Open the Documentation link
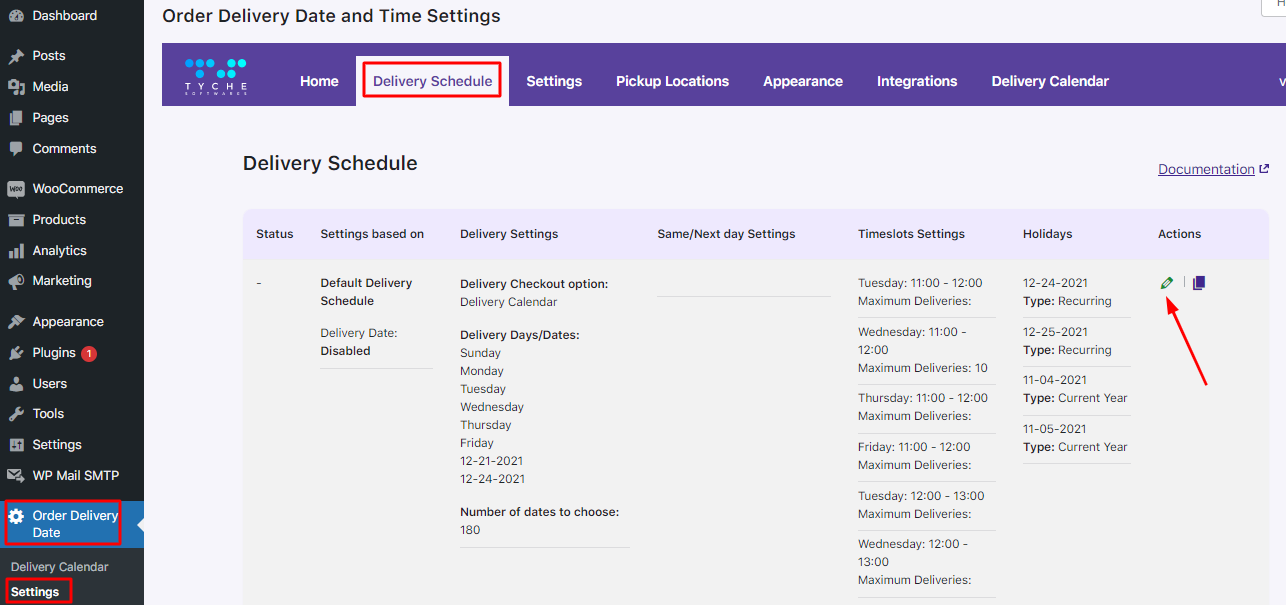1286x605 pixels. pyautogui.click(x=1206, y=169)
